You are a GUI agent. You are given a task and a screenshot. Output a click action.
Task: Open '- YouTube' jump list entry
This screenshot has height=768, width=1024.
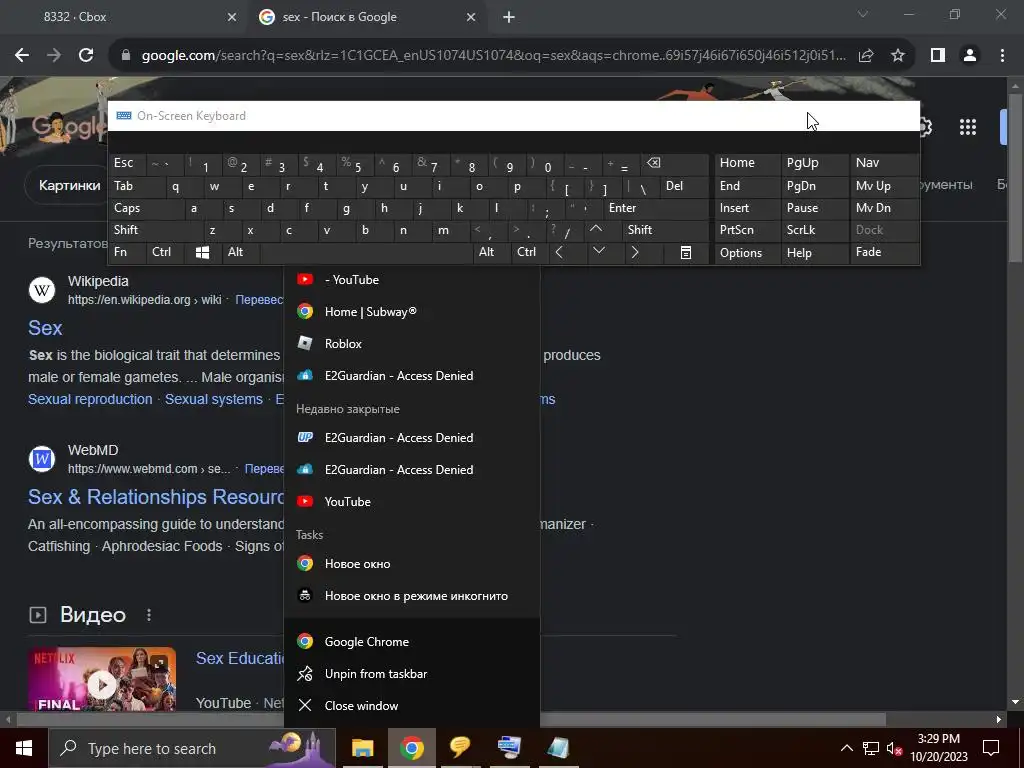click(x=412, y=280)
